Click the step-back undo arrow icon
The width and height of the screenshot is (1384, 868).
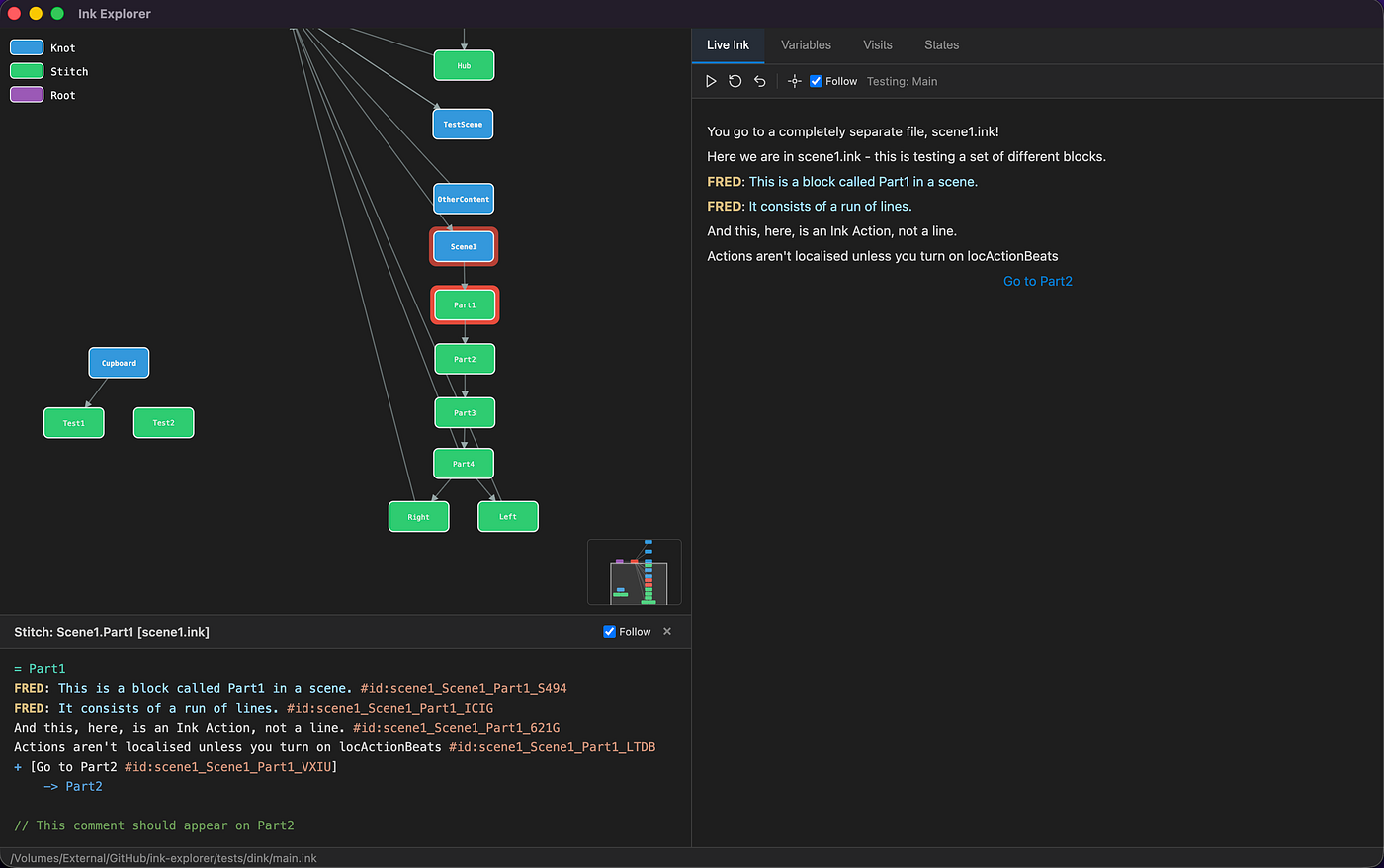[760, 81]
